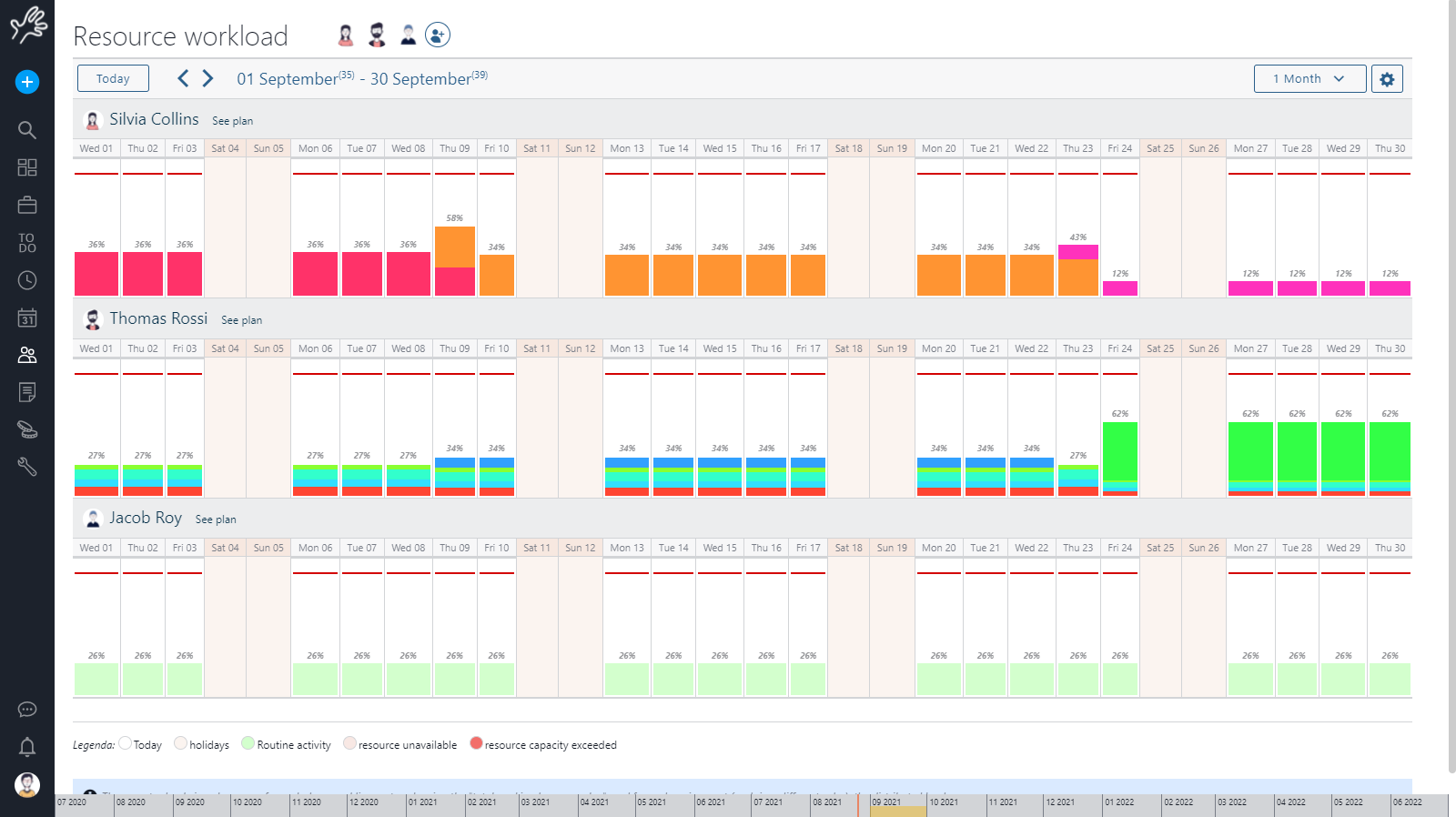
Task: Expand the 1 Month period dropdown
Action: pos(1309,79)
